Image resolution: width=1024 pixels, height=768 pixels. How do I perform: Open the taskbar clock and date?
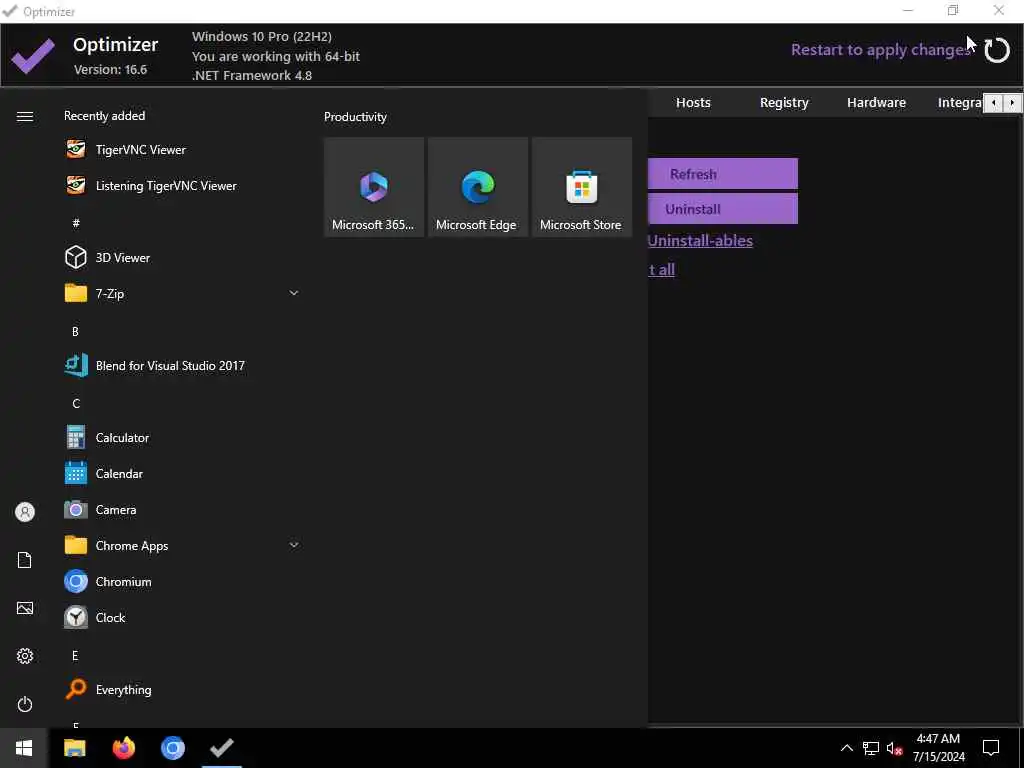coord(938,748)
